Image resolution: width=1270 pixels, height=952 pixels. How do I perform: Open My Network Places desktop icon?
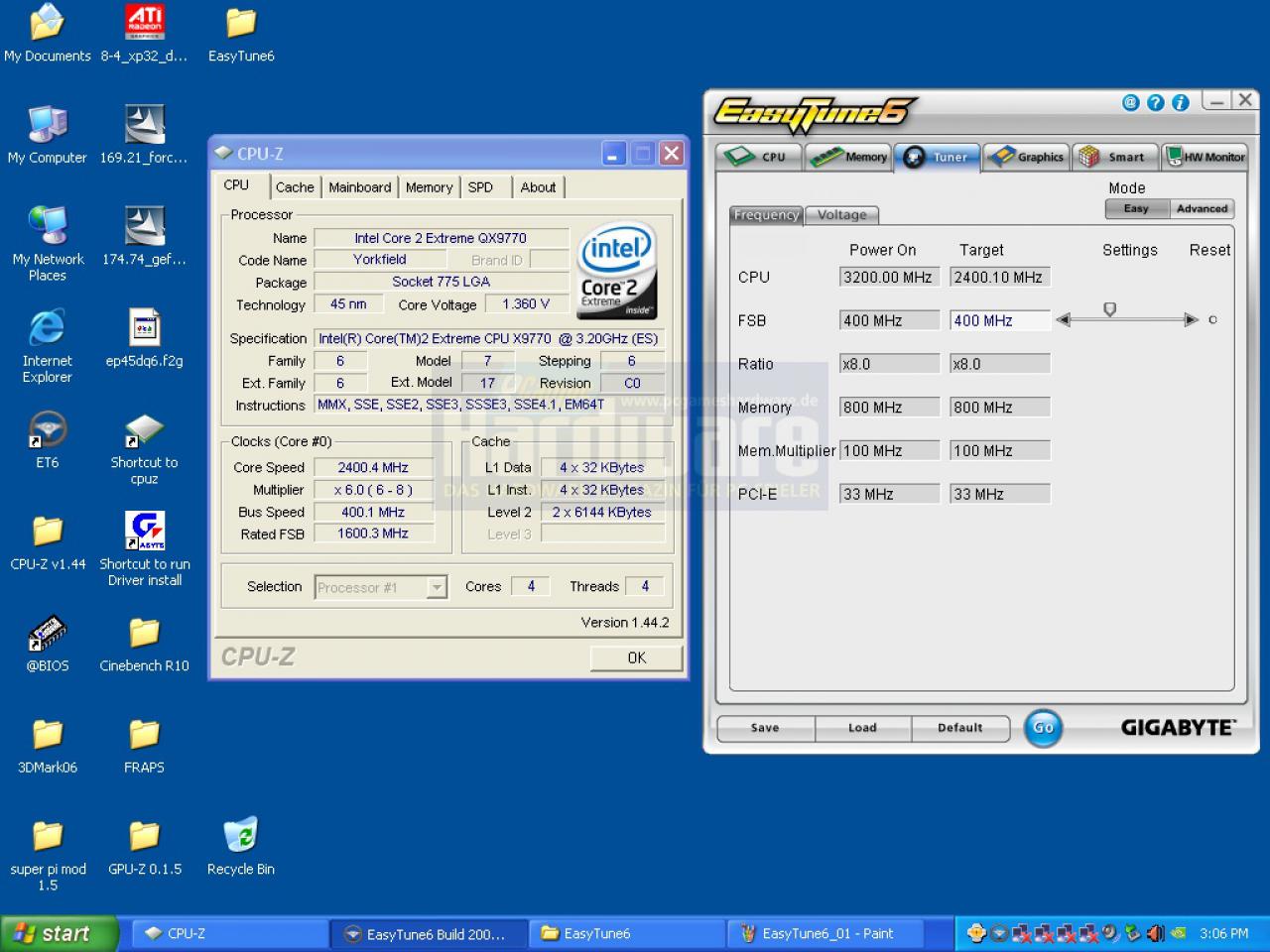(47, 245)
